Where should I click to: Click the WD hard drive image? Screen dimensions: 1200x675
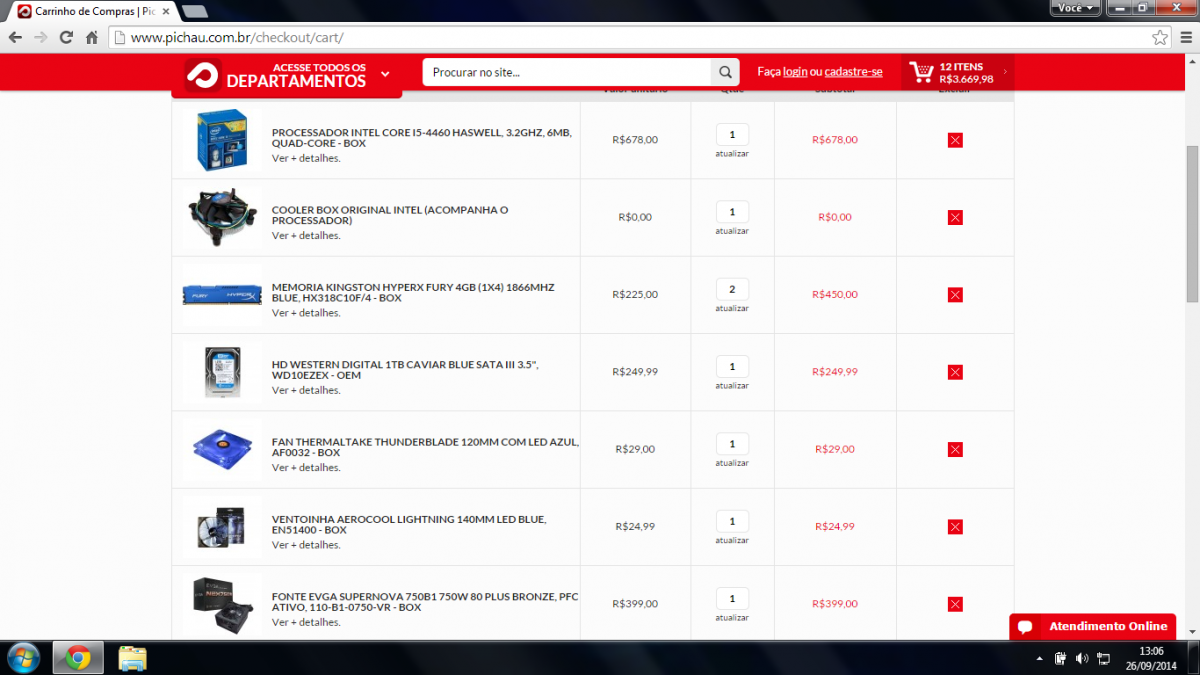222,372
